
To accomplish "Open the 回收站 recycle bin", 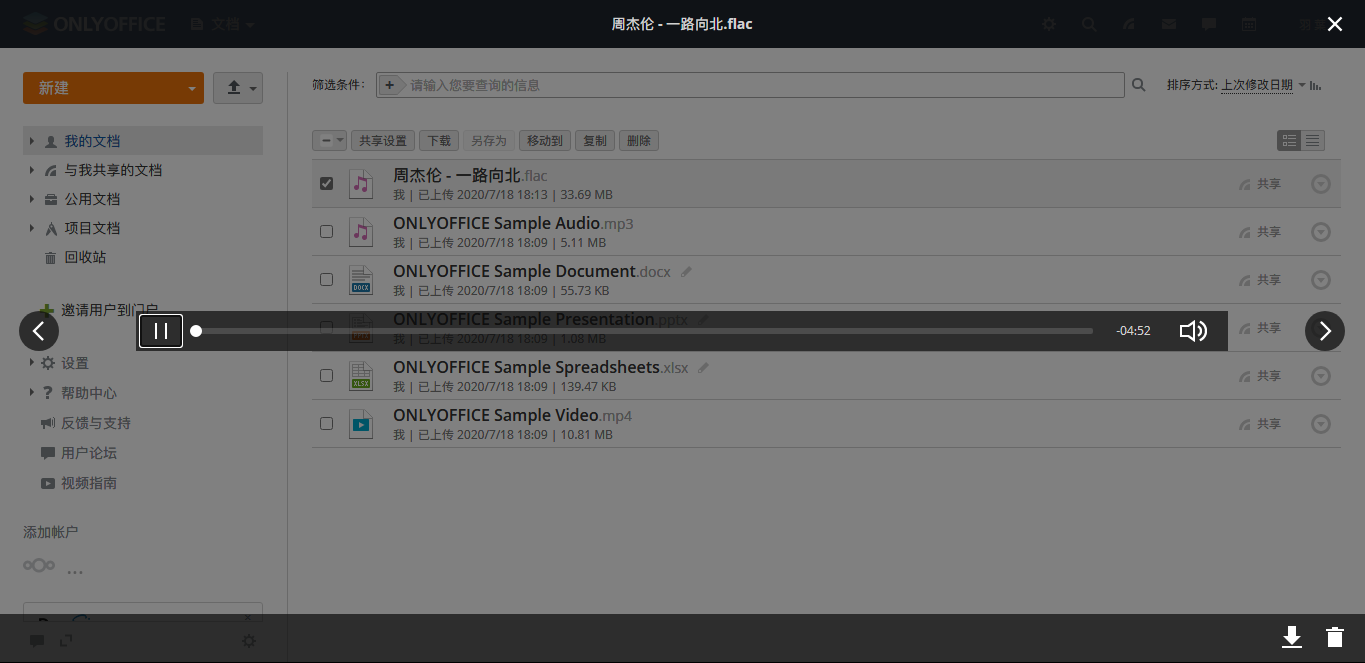I will (85, 257).
